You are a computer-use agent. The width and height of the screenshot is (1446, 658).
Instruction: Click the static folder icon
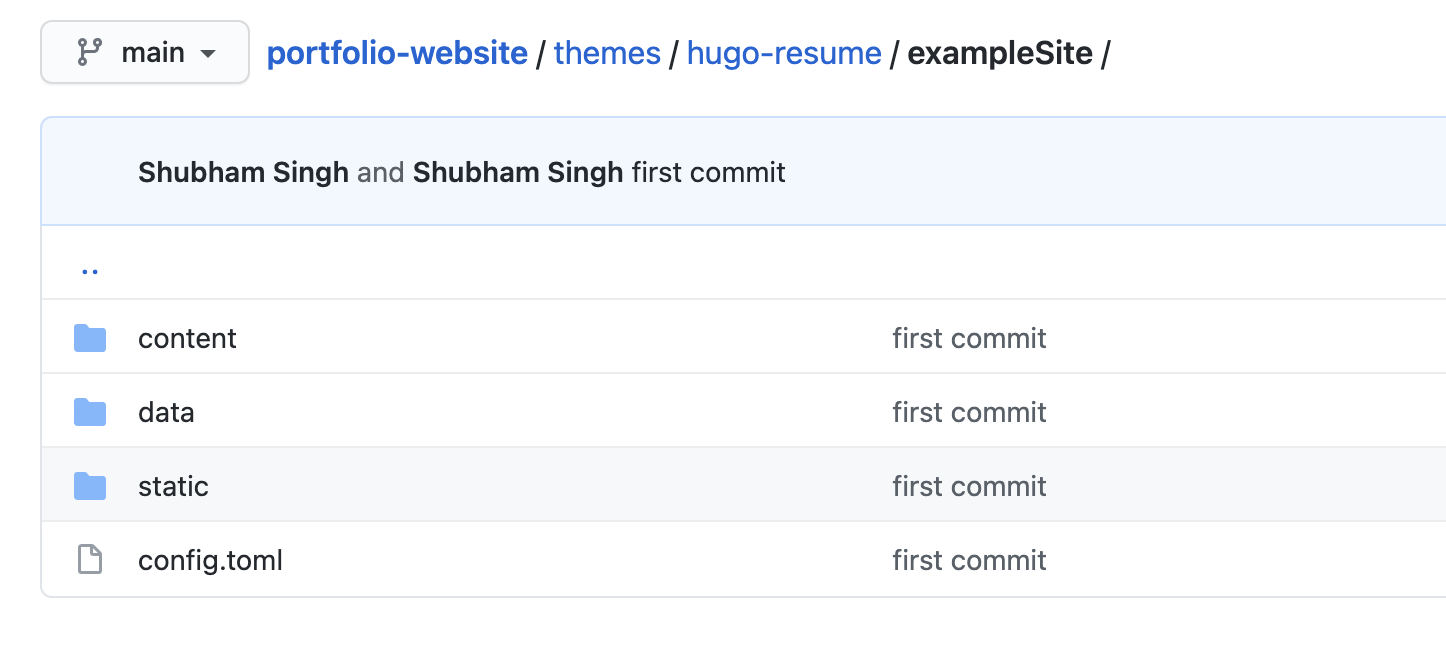(x=90, y=486)
